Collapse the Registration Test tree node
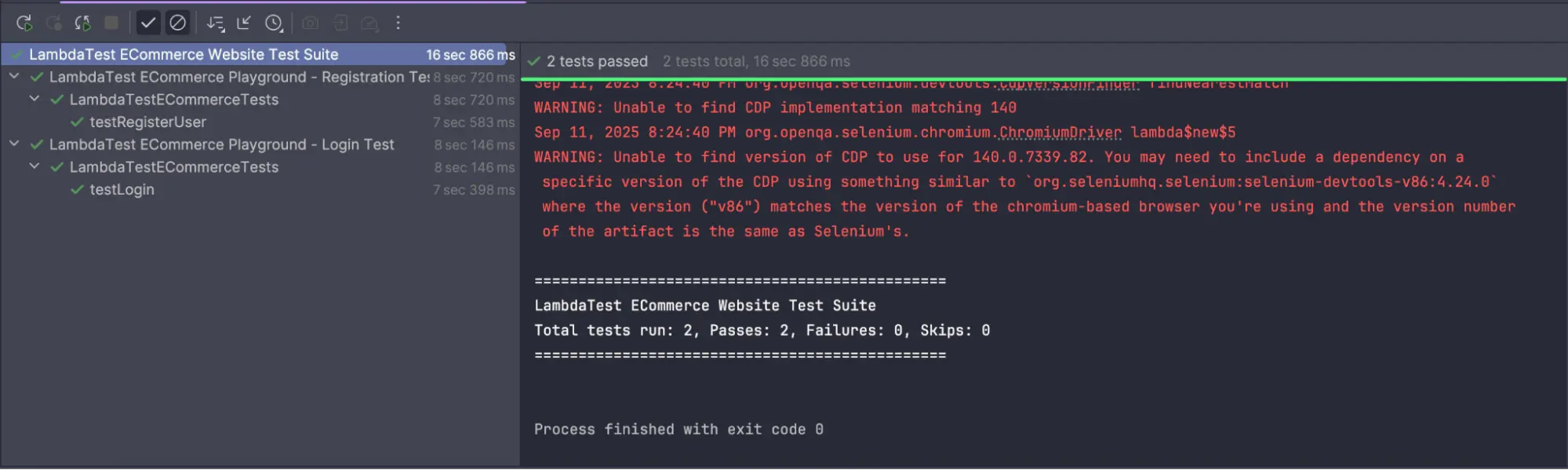The height and width of the screenshot is (470, 1568). [x=13, y=76]
